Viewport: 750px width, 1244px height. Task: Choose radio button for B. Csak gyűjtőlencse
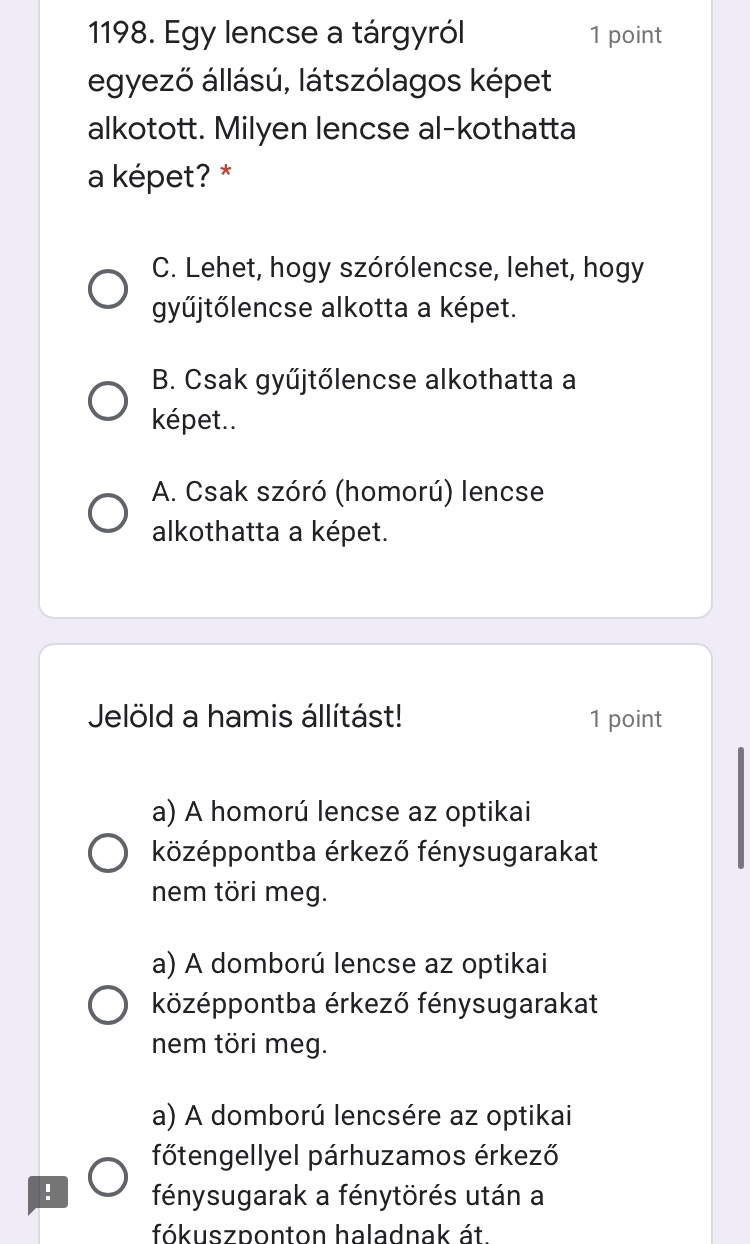click(108, 400)
